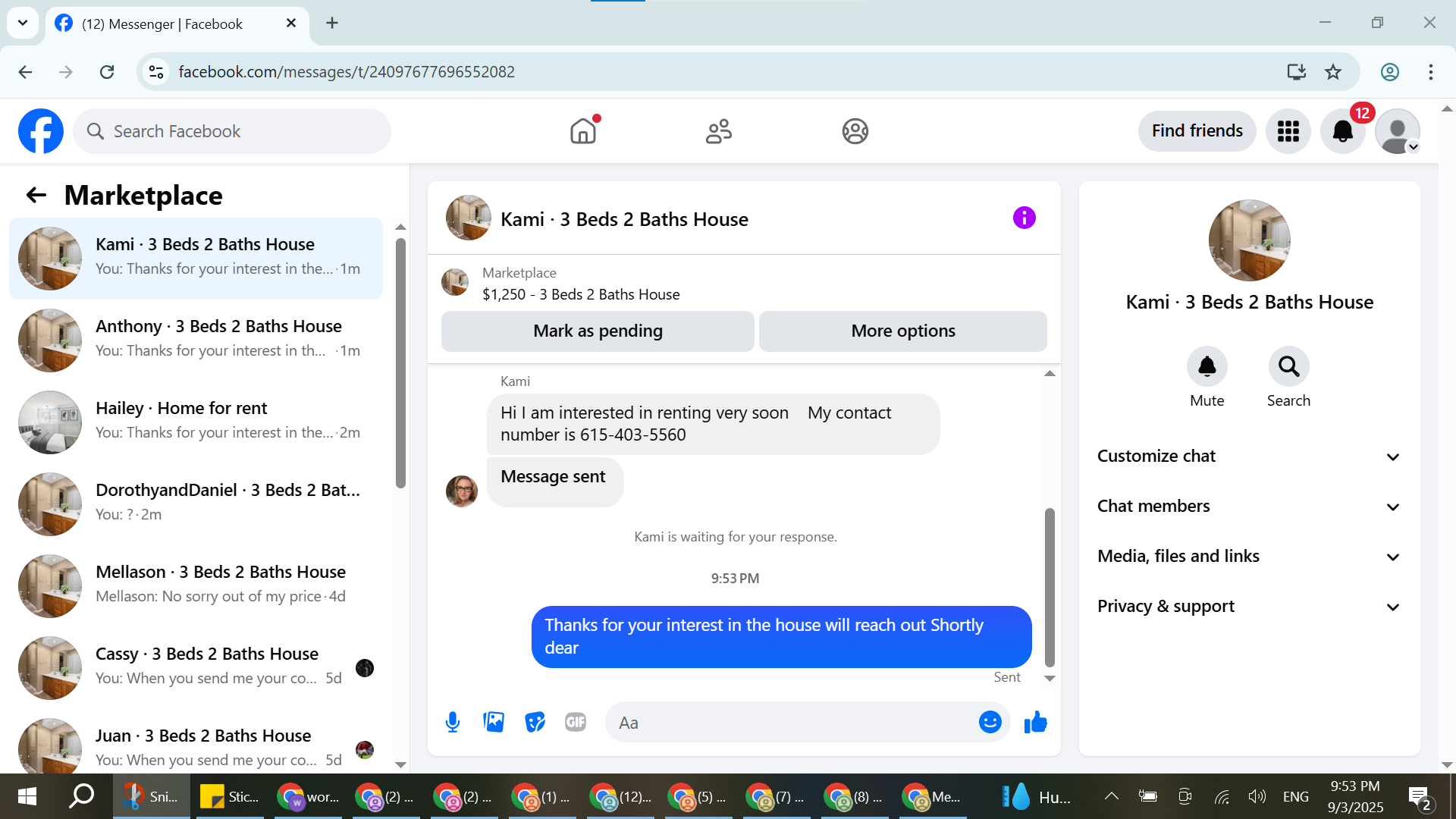Click the sender's profile picture beside Message sent
The width and height of the screenshot is (1456, 819).
tap(461, 491)
